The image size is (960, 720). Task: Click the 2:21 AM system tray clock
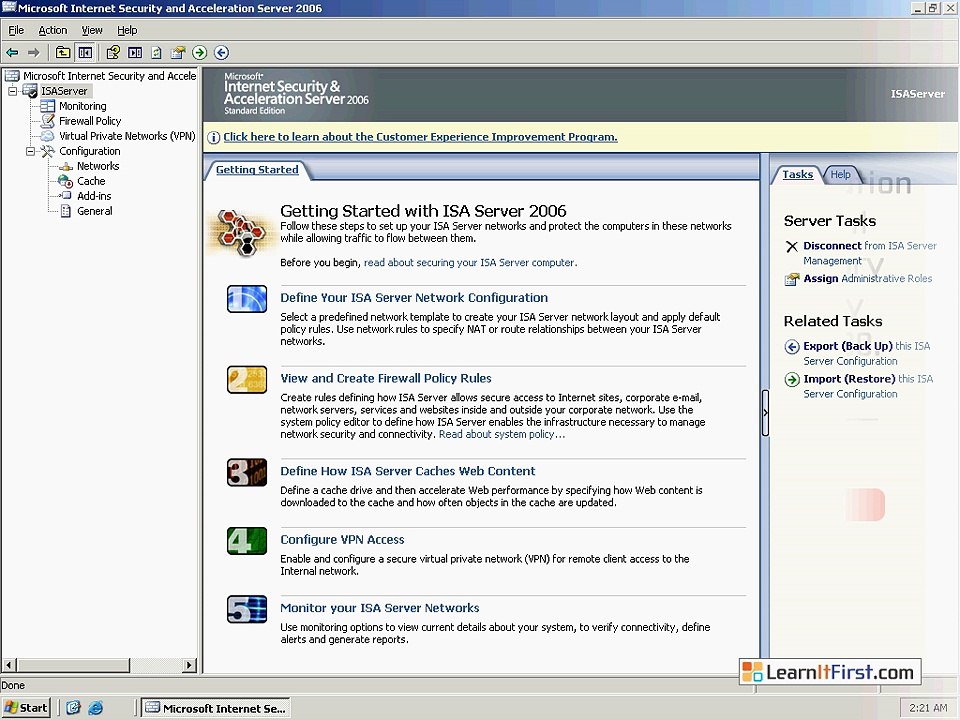point(928,708)
